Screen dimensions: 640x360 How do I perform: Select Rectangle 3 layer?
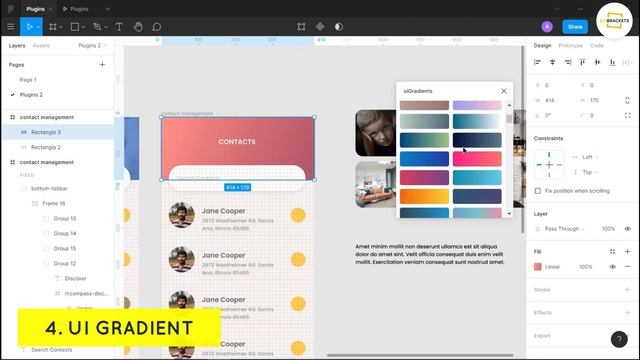coord(46,132)
